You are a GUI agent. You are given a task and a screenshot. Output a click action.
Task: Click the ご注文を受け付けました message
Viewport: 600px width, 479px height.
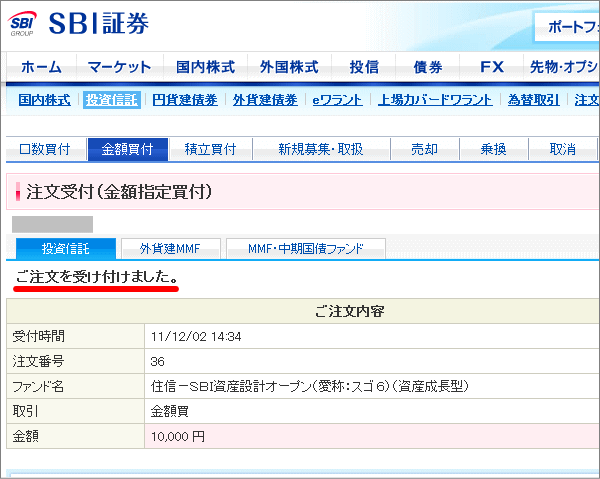(x=97, y=277)
